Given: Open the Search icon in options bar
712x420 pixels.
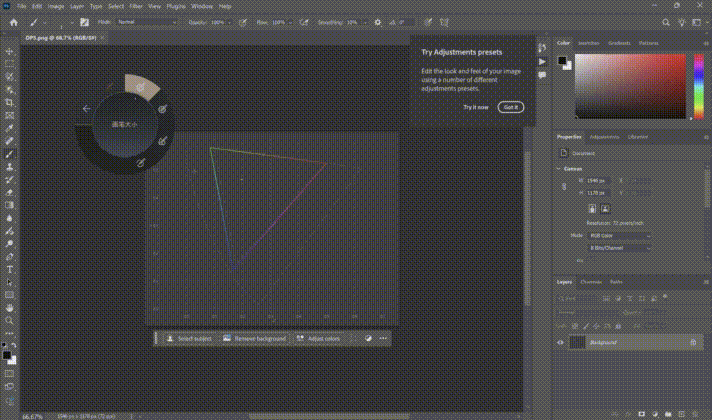Looking at the screenshot, I should 666,22.
